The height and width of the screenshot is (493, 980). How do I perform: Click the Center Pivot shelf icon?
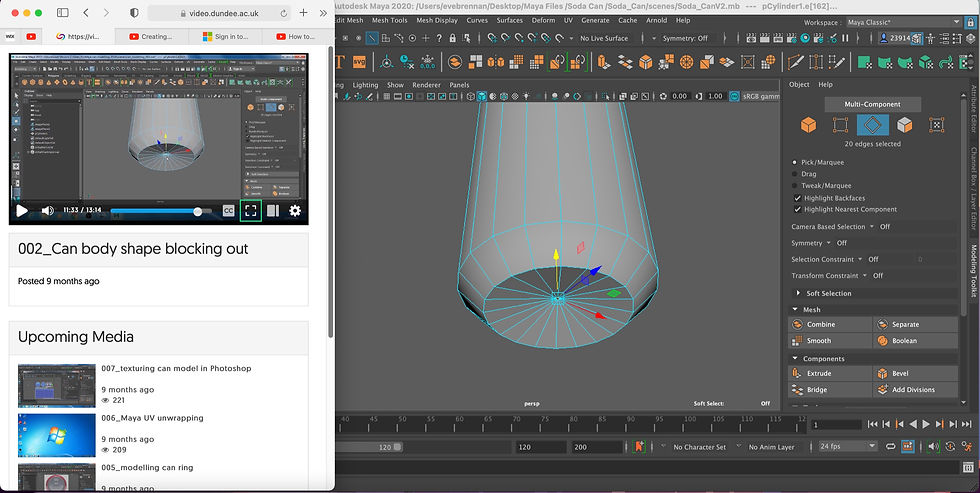(387, 62)
